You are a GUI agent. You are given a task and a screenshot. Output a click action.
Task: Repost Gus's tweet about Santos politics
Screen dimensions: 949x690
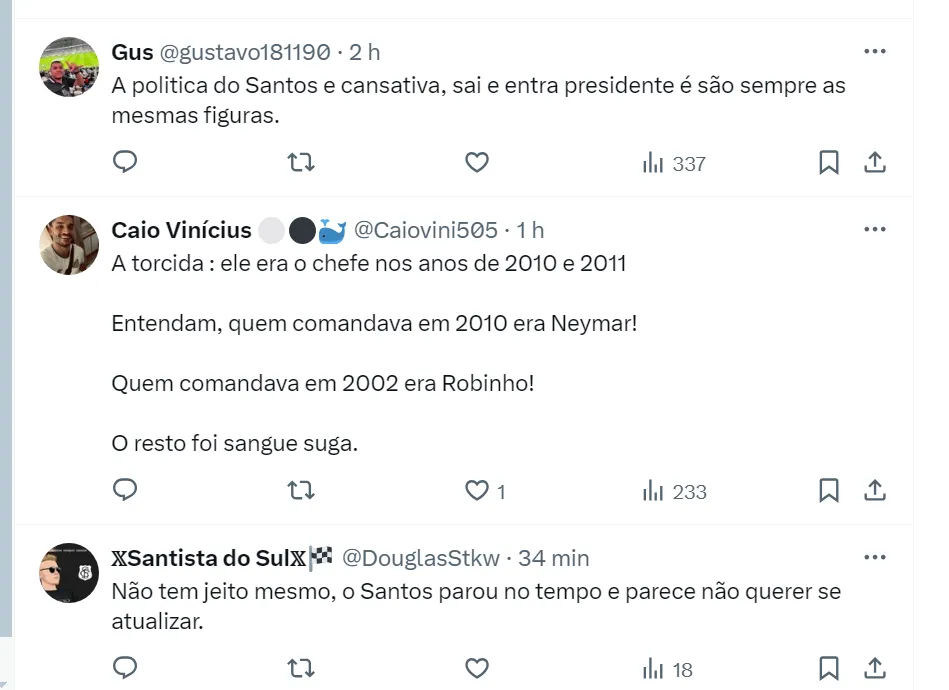pos(301,162)
